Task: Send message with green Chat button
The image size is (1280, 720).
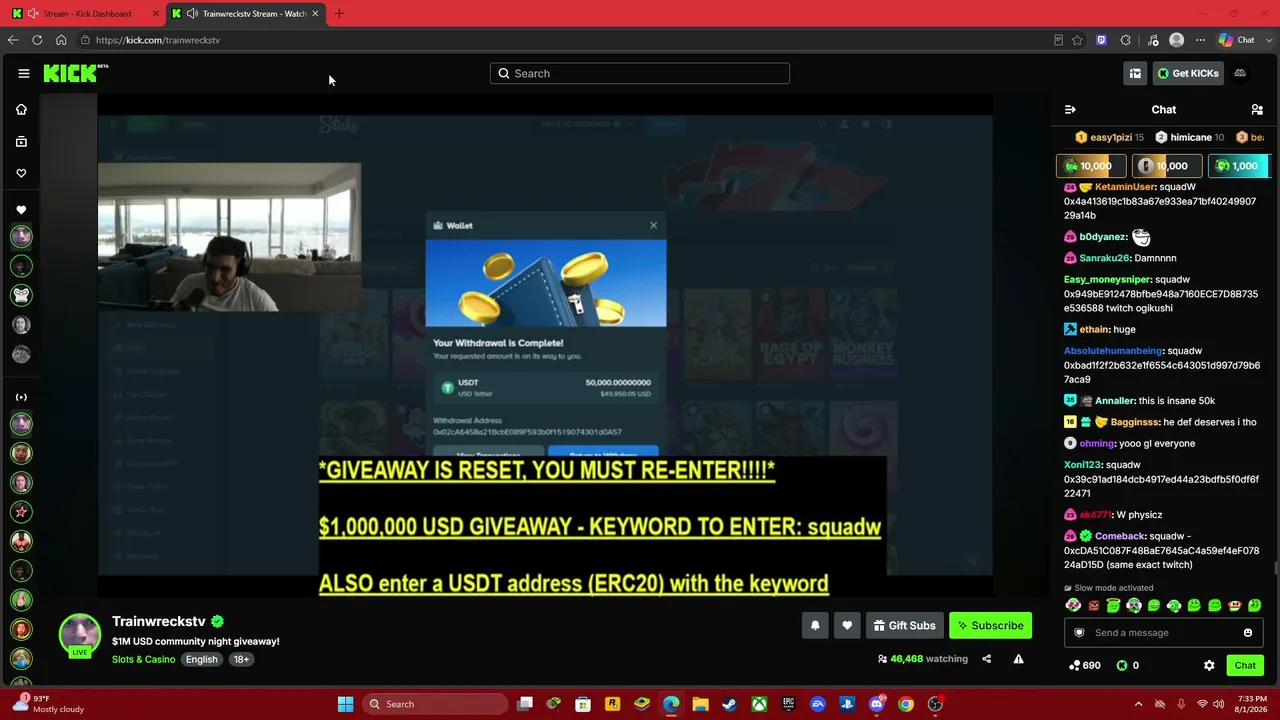Action: tap(1245, 665)
